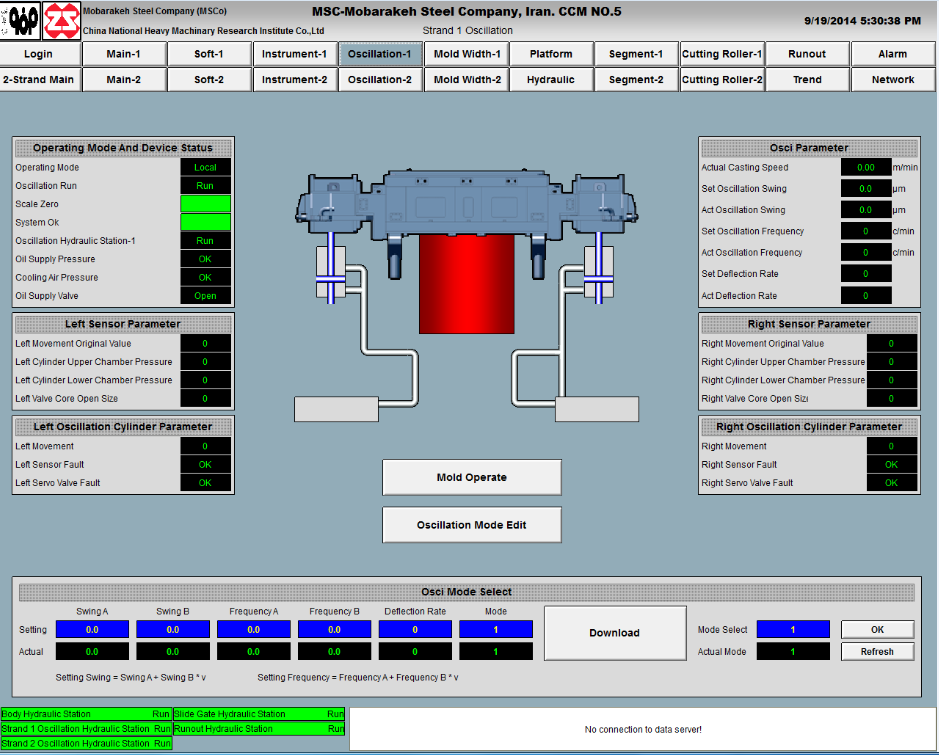Viewport: 939px width, 755px height.
Task: Switch to Oscillation-2 tab
Action: coord(380,80)
